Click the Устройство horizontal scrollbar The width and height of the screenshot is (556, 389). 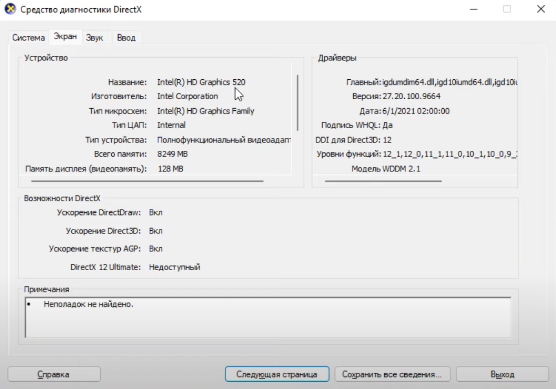pyautogui.click(x=147, y=181)
